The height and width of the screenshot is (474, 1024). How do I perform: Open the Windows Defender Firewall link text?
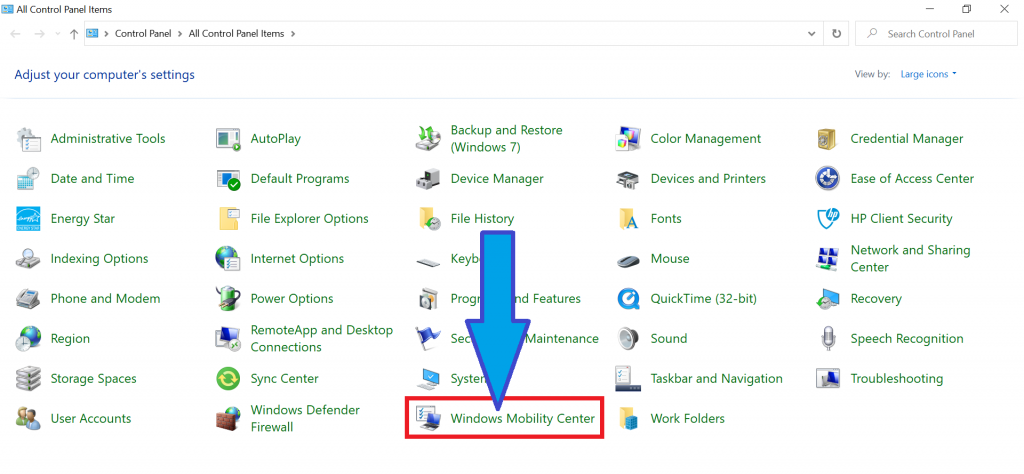click(305, 419)
